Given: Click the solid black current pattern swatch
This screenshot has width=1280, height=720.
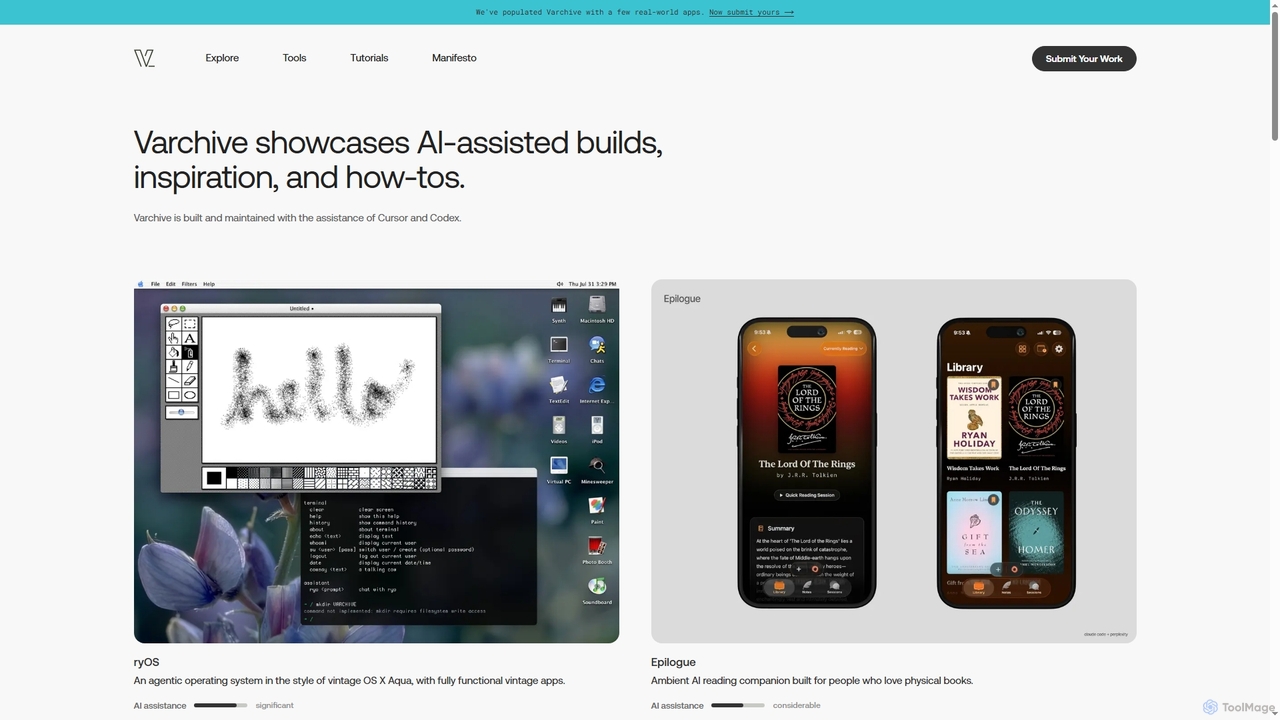Looking at the screenshot, I should coord(213,478).
